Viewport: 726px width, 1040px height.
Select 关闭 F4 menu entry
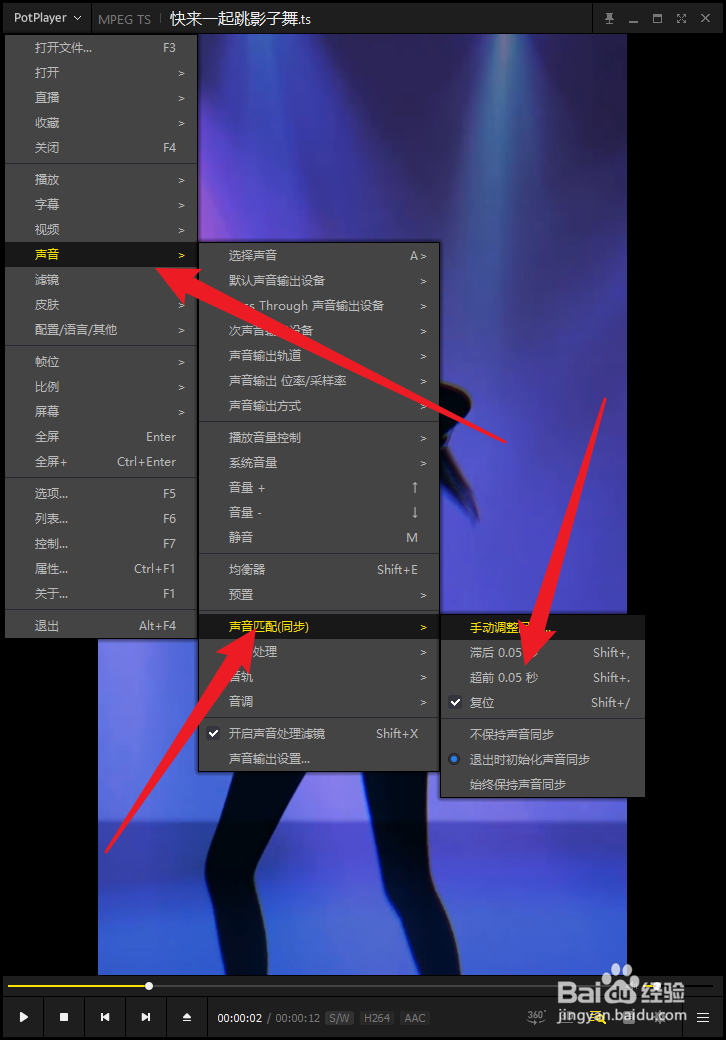tap(101, 148)
